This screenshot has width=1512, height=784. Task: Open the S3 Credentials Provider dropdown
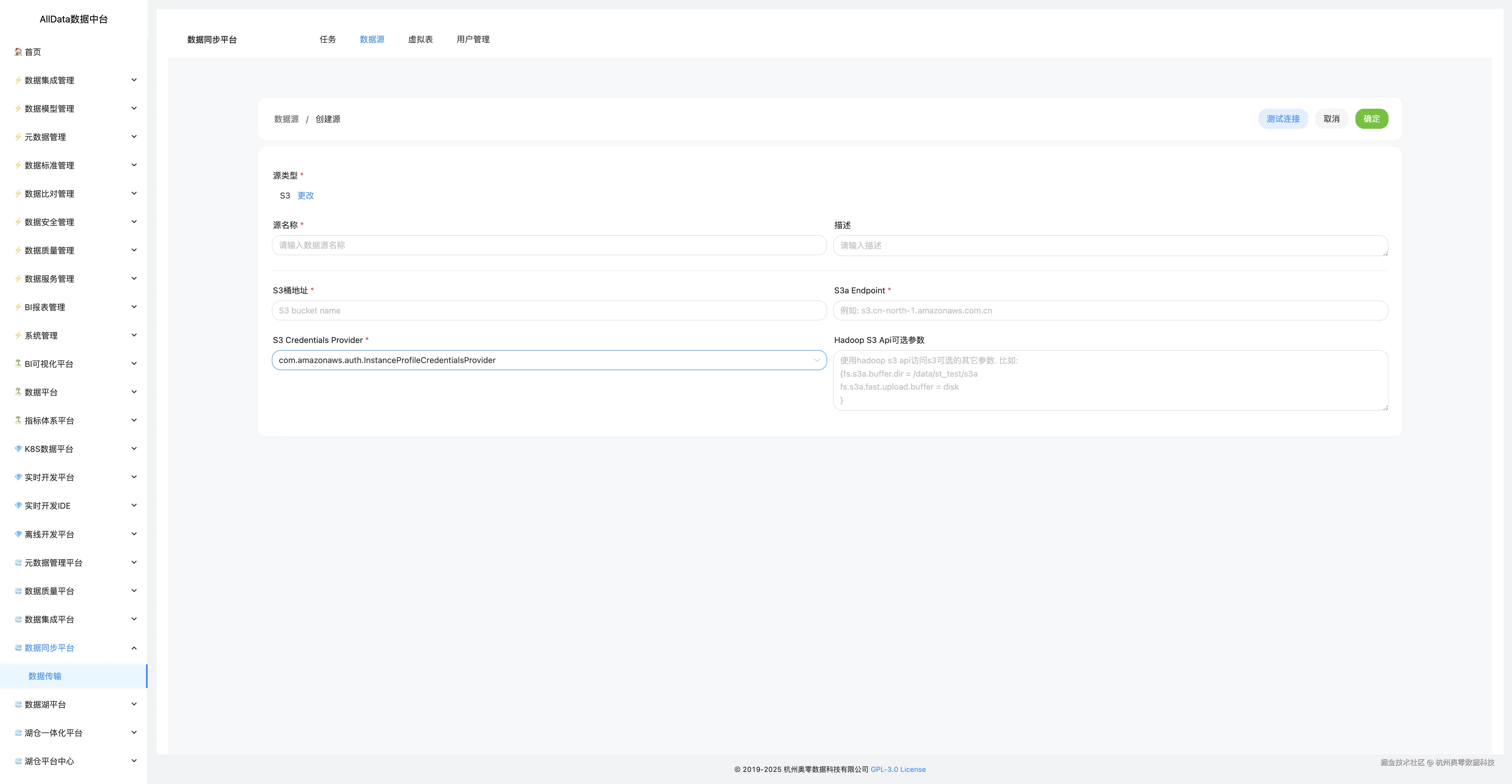[549, 360]
